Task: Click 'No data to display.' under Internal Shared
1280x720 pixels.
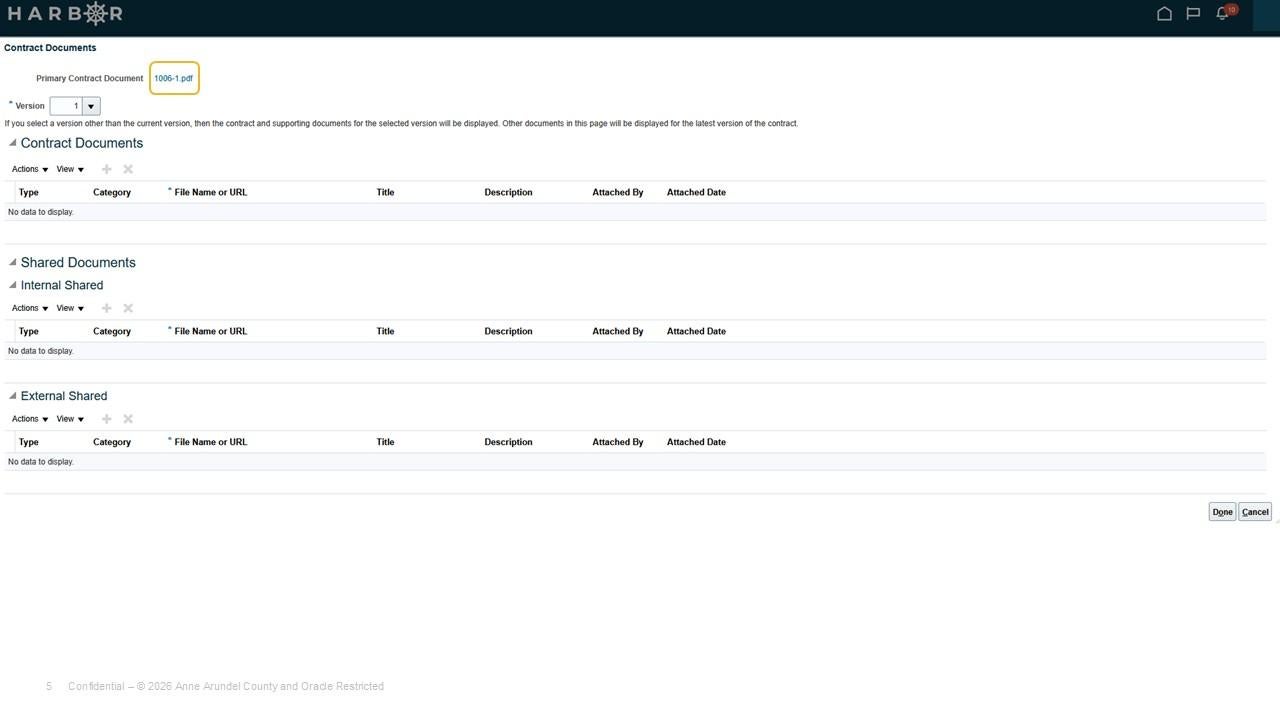Action: (x=41, y=351)
